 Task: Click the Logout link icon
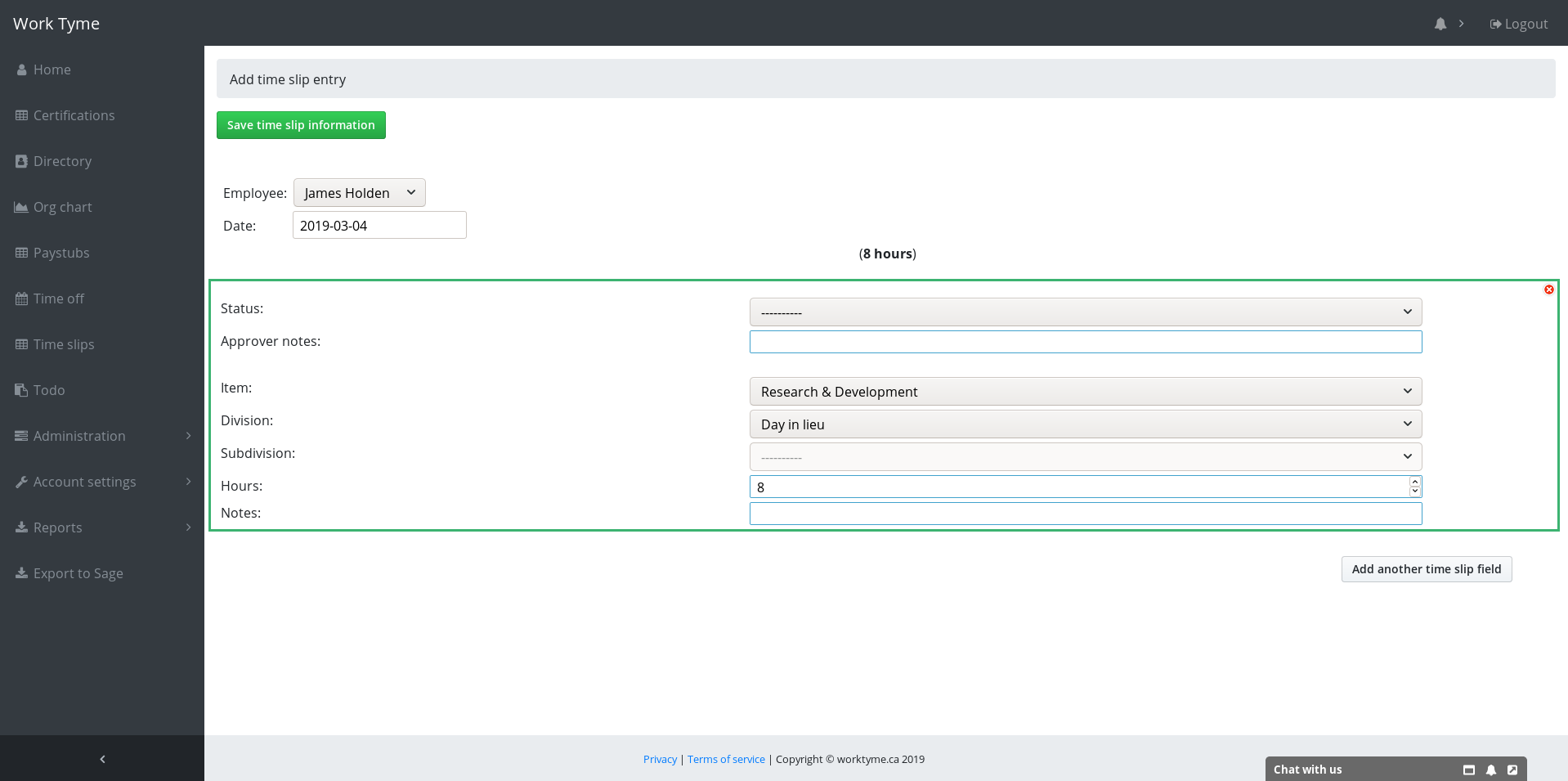(1495, 24)
